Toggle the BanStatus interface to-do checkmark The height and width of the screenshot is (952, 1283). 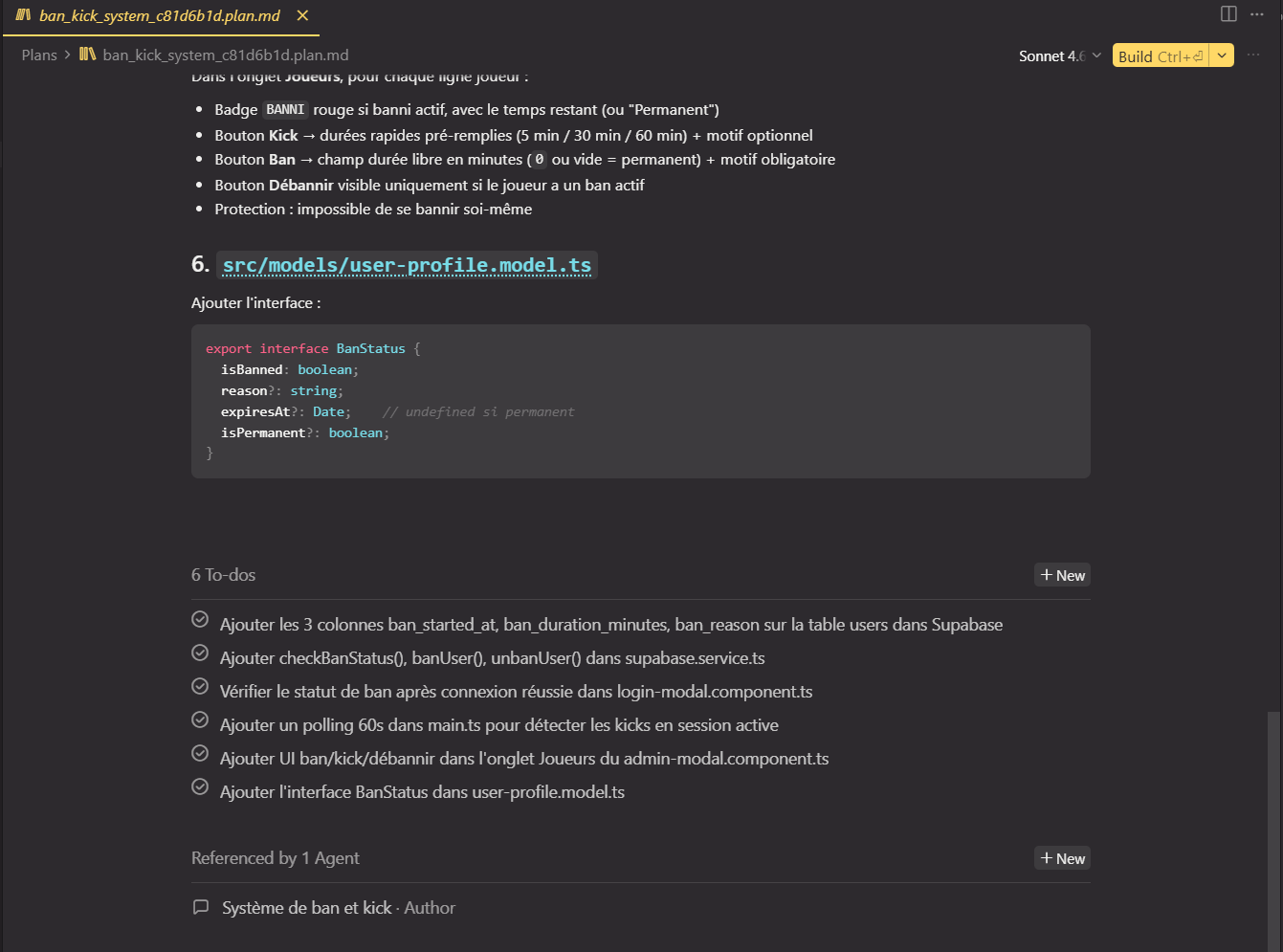coord(200,786)
